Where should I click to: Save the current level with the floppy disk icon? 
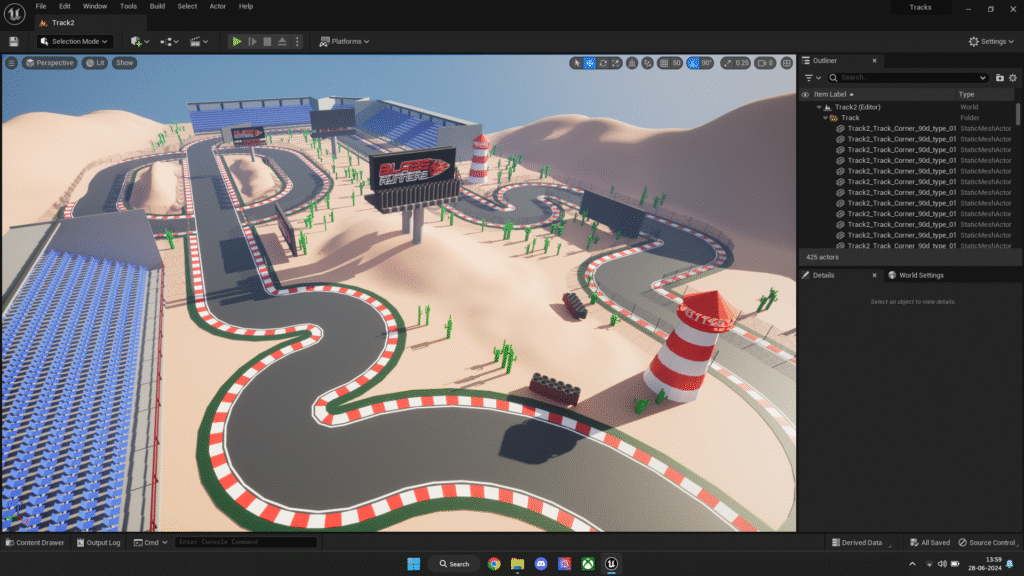pyautogui.click(x=14, y=41)
